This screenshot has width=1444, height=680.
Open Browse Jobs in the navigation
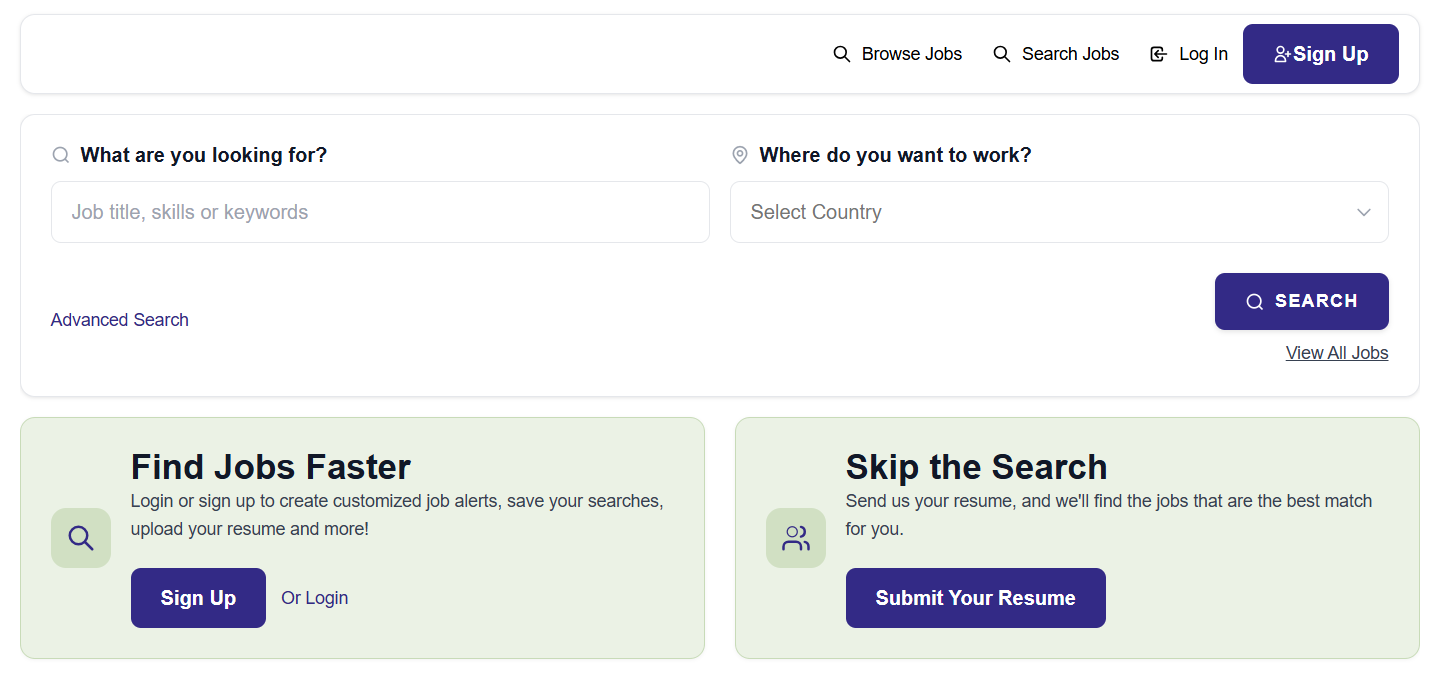[x=911, y=54]
